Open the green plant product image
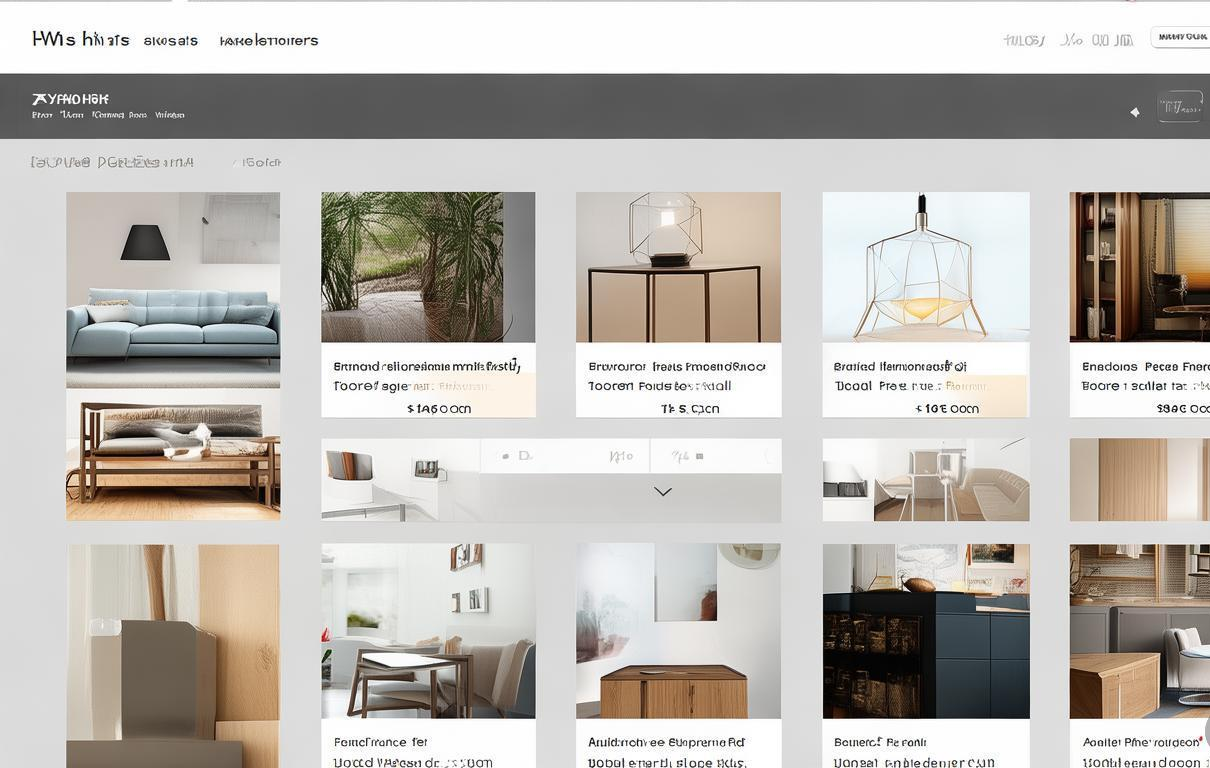1210x768 pixels. point(428,267)
